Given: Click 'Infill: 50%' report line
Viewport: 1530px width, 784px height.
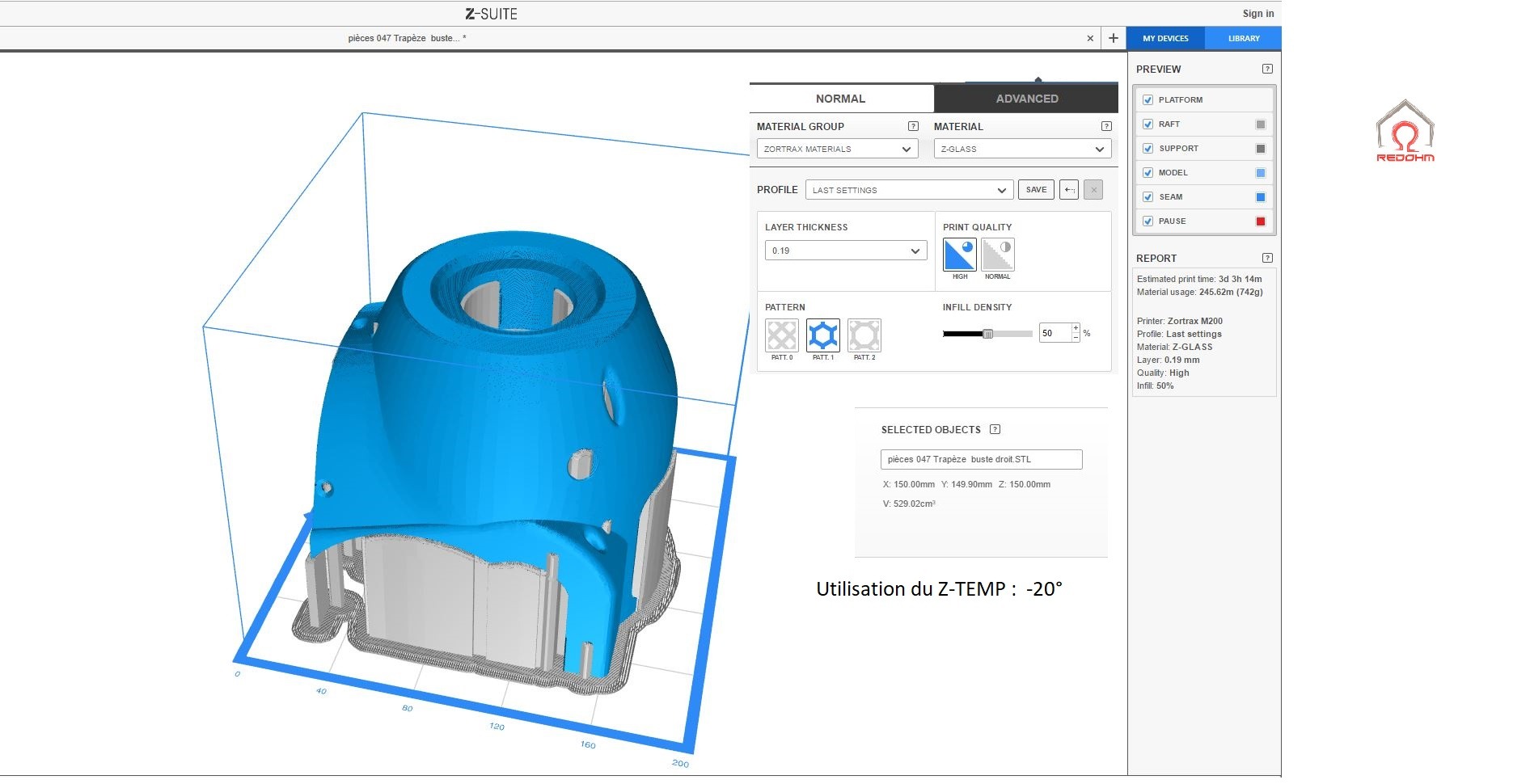Looking at the screenshot, I should point(1155,386).
